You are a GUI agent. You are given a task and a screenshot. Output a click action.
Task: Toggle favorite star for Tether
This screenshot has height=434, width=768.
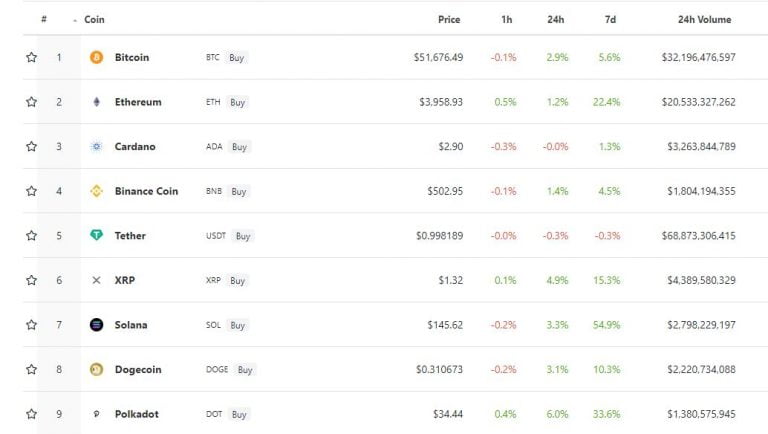pyautogui.click(x=31, y=236)
